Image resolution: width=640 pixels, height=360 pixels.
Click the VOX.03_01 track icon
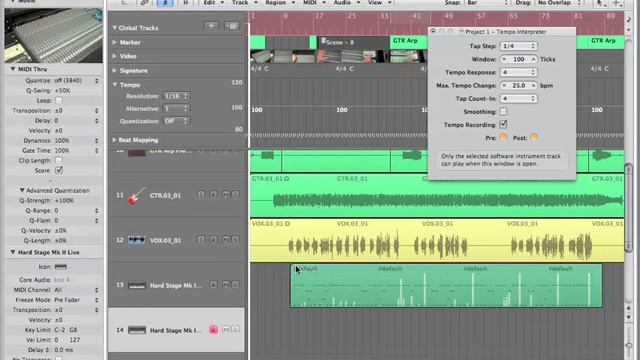[x=136, y=240]
